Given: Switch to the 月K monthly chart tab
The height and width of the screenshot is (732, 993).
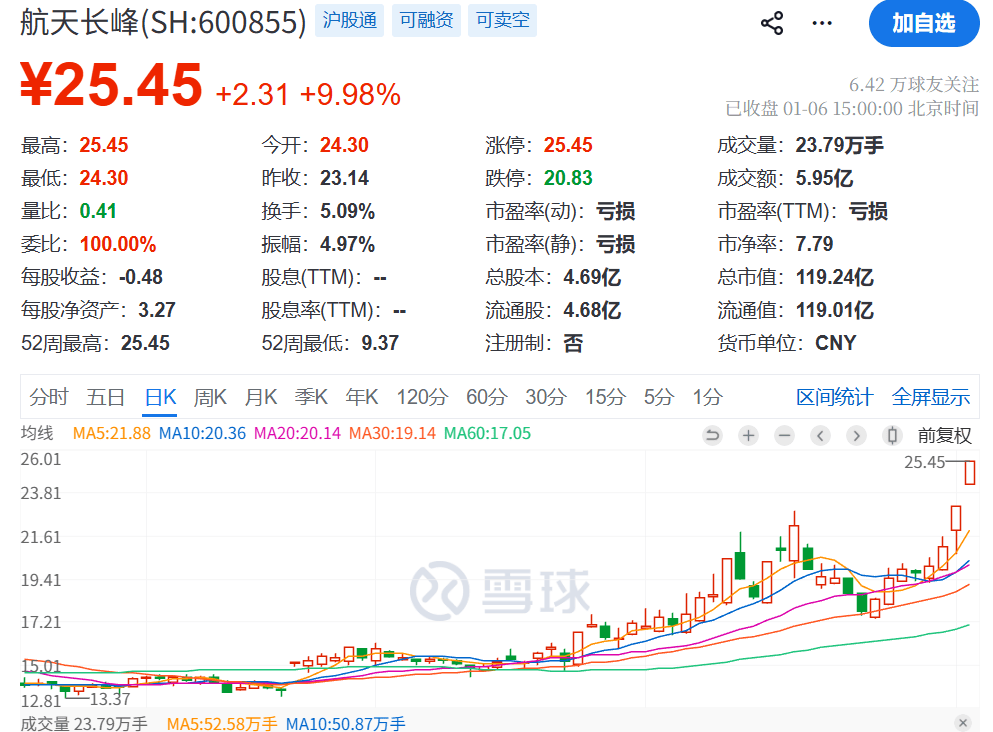Looking at the screenshot, I should pyautogui.click(x=260, y=397).
